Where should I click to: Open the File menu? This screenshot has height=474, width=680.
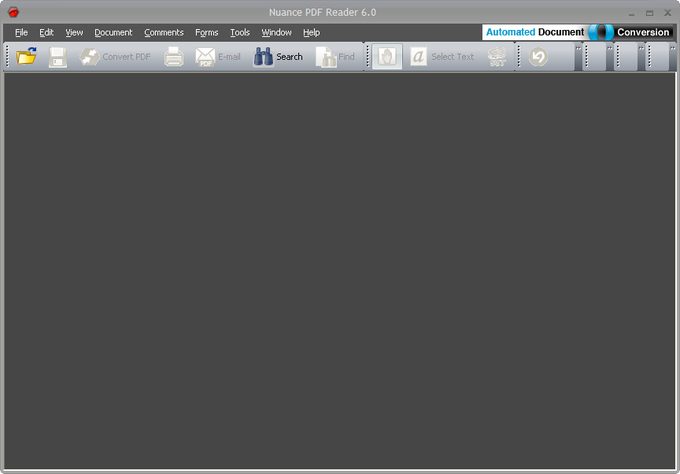point(21,33)
